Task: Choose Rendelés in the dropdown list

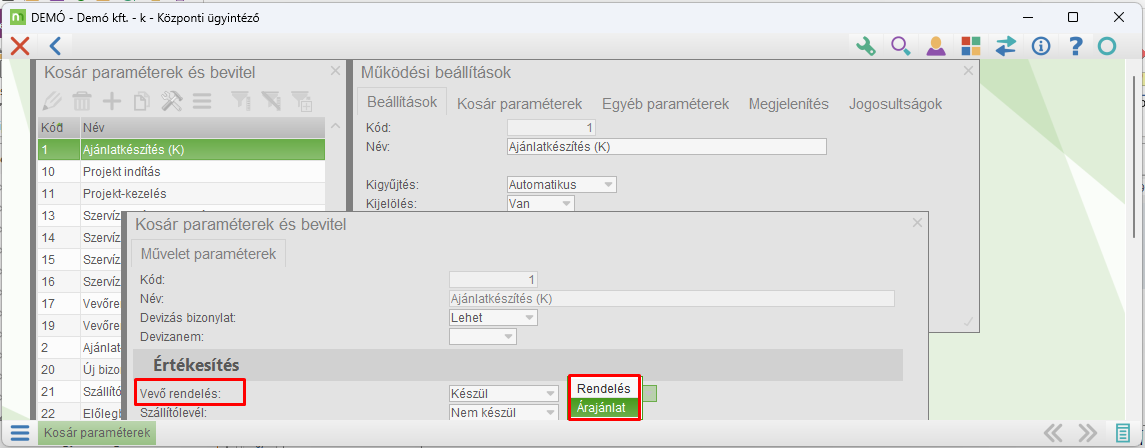Action: (x=604, y=389)
